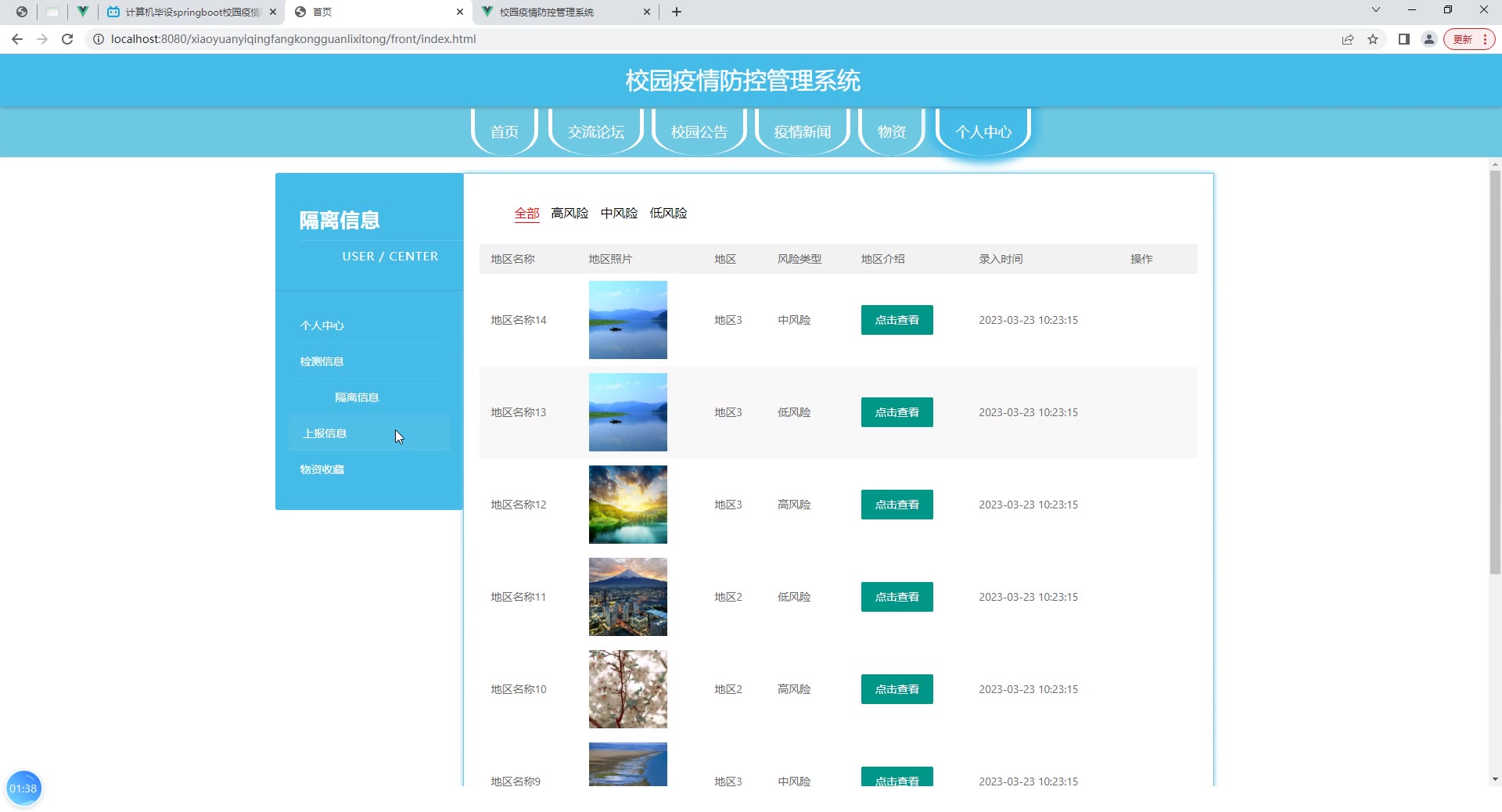Open the tab search dropdown chevron
1502x812 pixels.
1376,10
